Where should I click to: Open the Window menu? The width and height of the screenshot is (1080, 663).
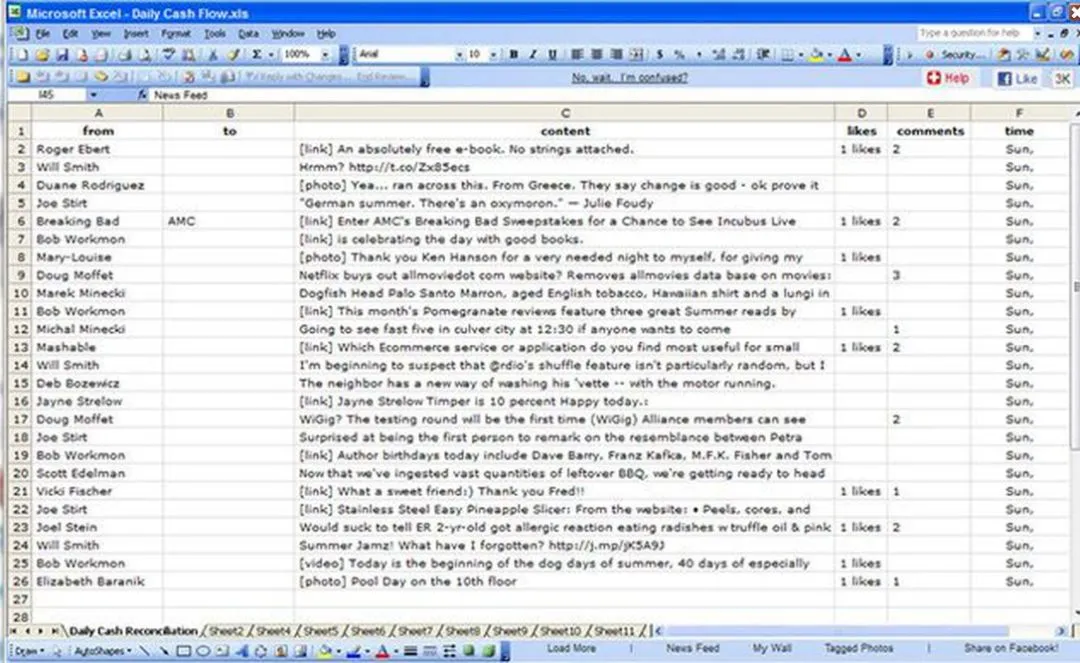coord(288,34)
